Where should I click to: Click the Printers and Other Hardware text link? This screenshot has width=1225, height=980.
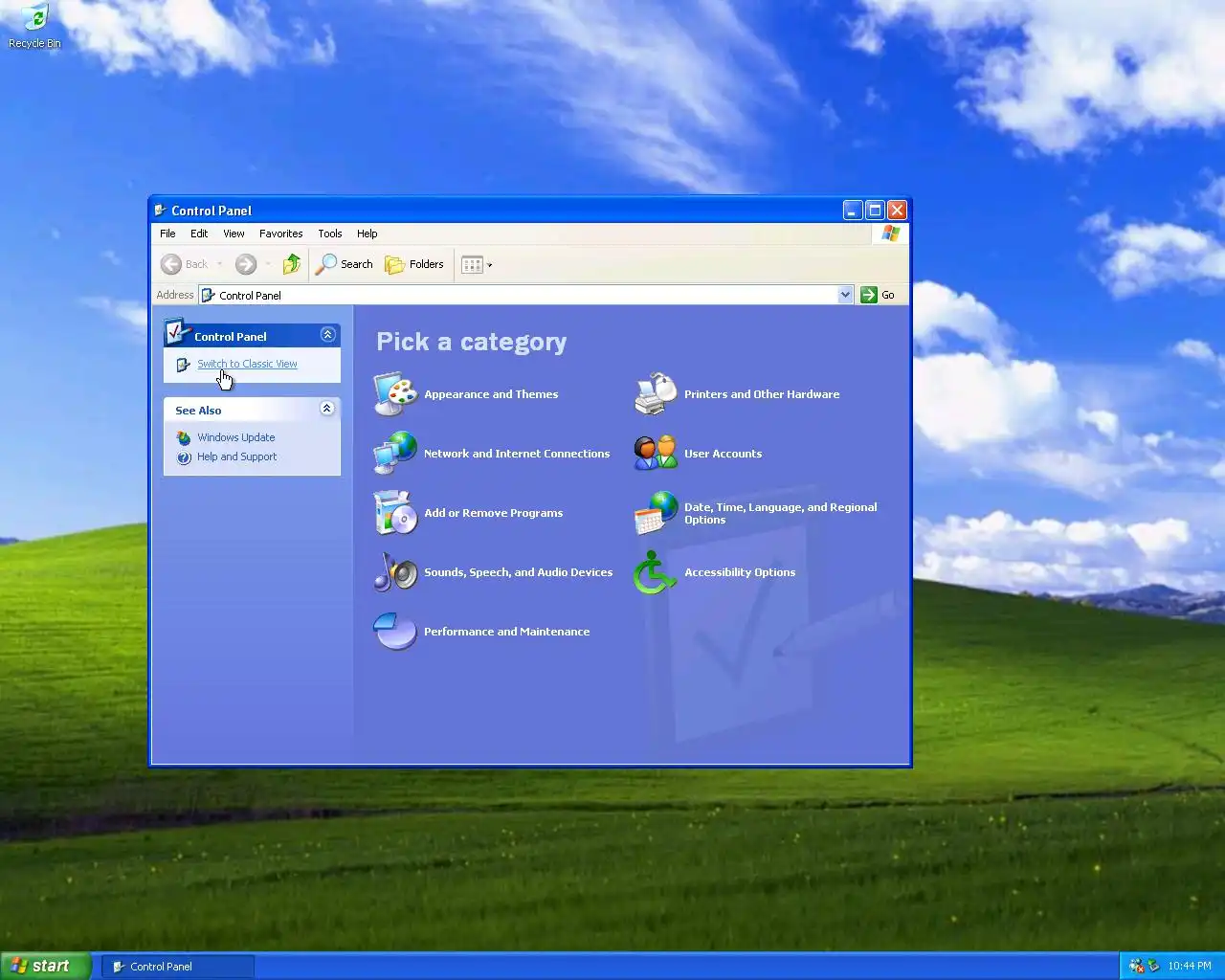pyautogui.click(x=762, y=394)
